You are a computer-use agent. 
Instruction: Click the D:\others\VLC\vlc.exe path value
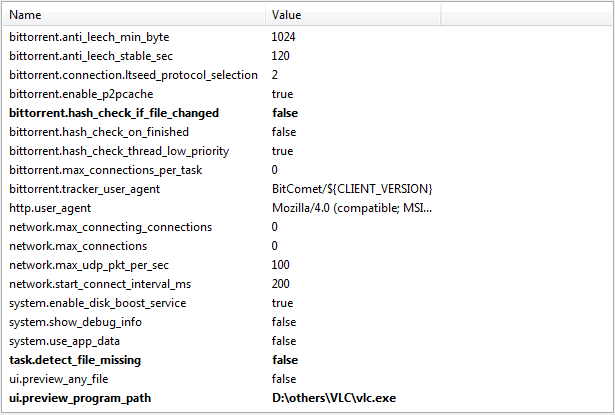coord(334,398)
